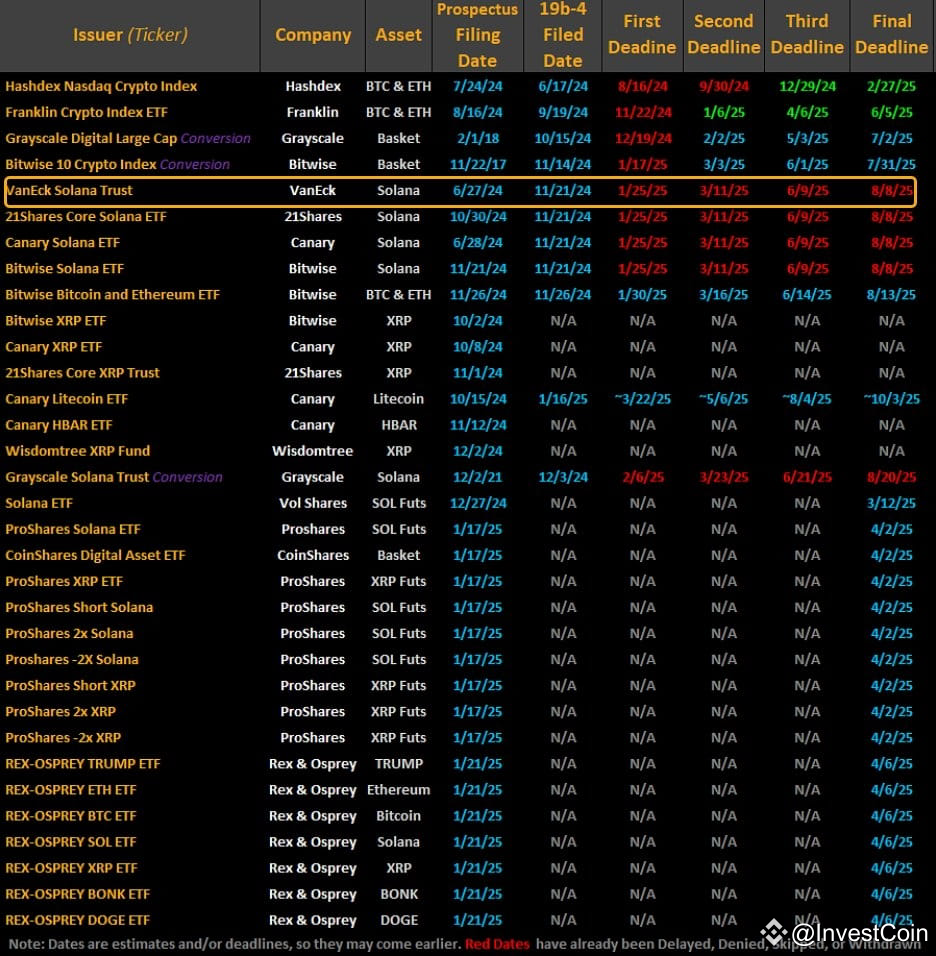Select the Issuer (Ticker) column header
This screenshot has height=956, width=936.
130,35
